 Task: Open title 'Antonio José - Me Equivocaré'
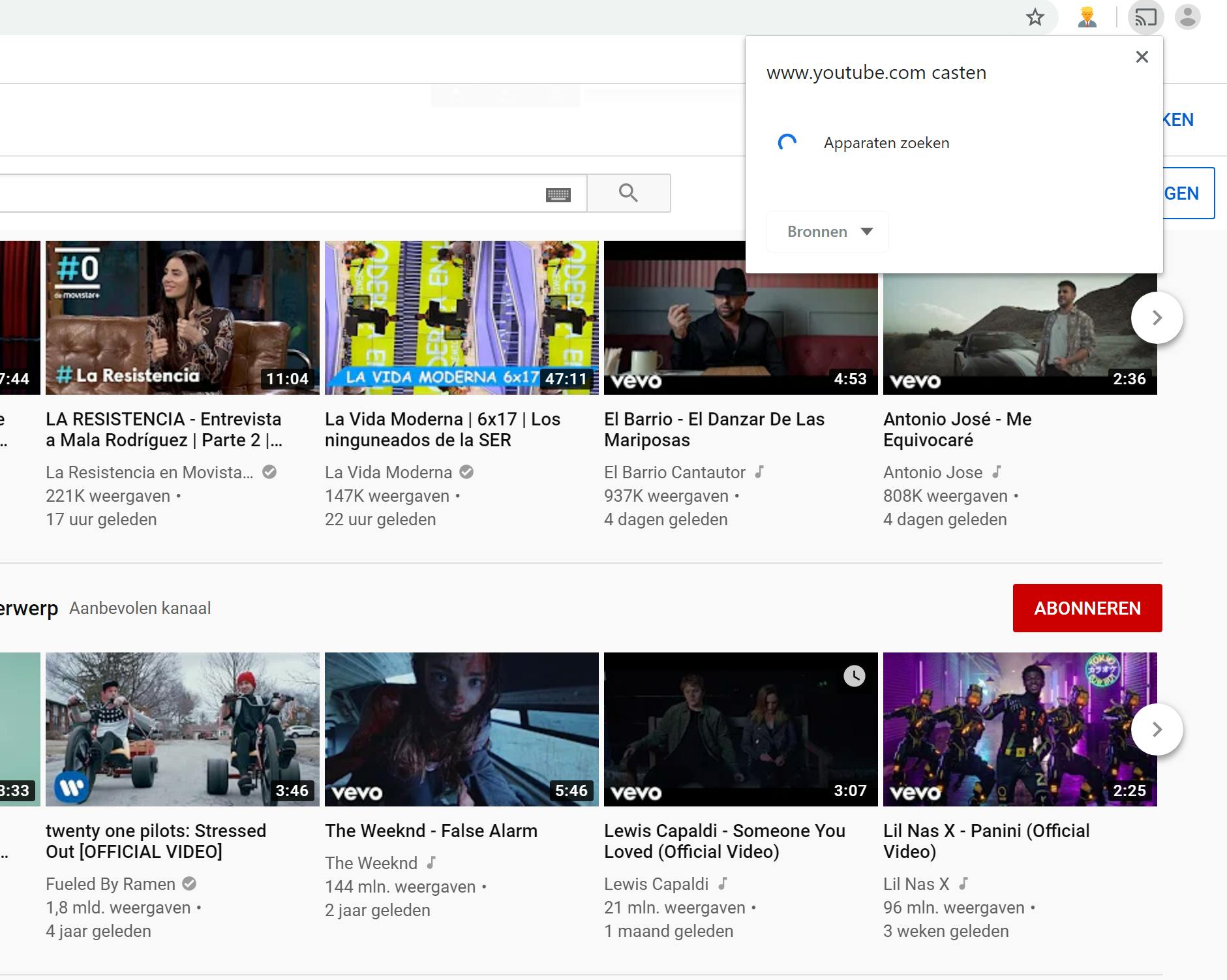(958, 429)
